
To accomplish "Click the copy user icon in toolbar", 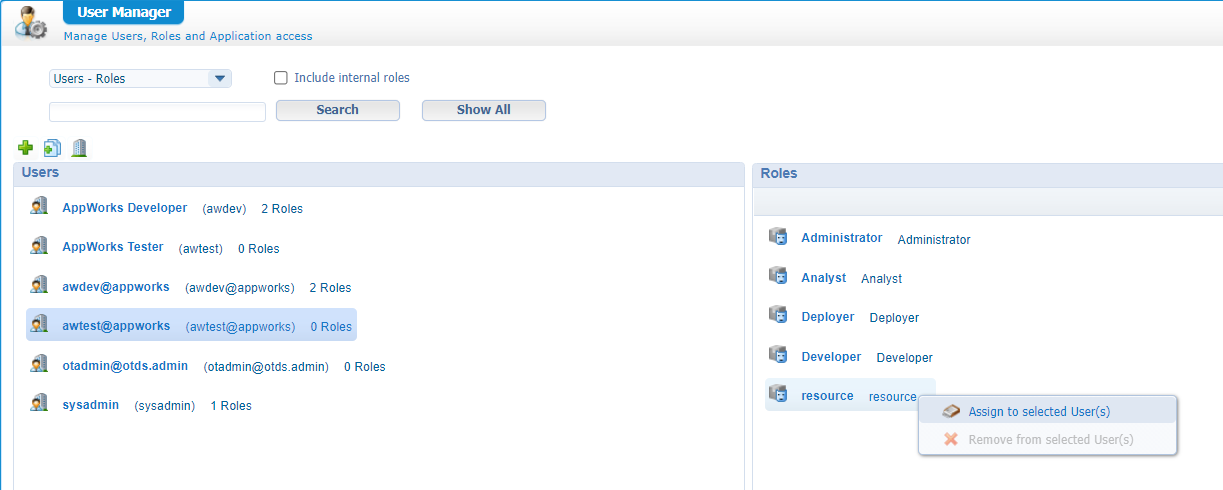I will pos(52,148).
